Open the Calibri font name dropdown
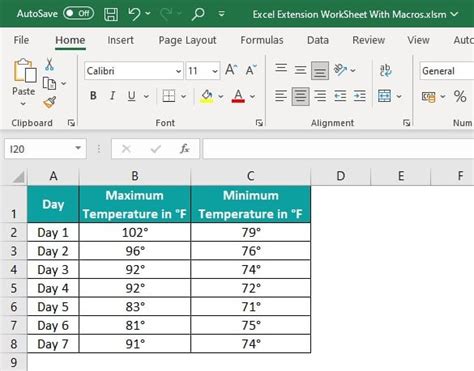The image size is (474, 371). pos(179,71)
